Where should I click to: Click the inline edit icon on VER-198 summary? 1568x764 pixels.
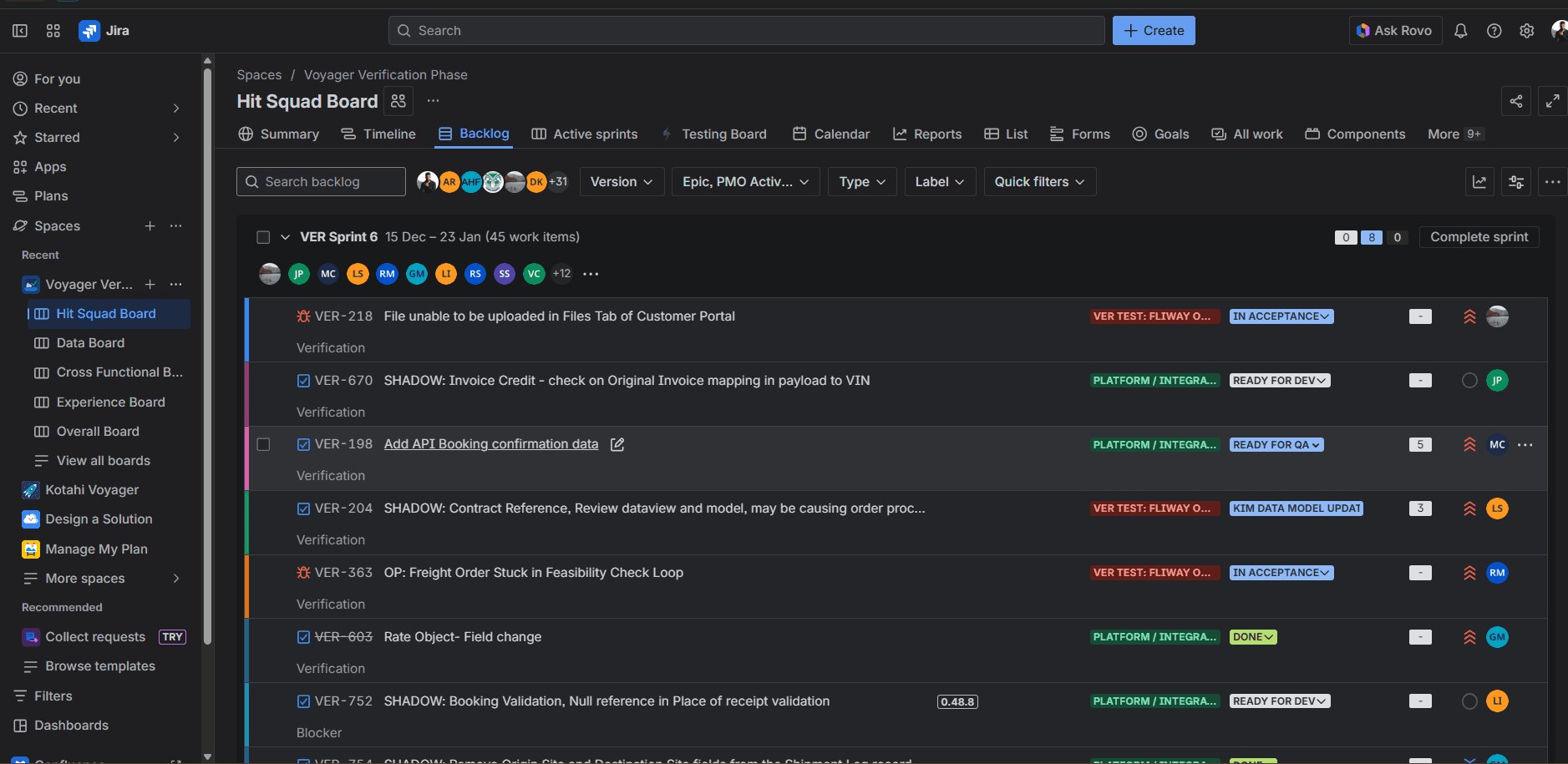coord(617,444)
